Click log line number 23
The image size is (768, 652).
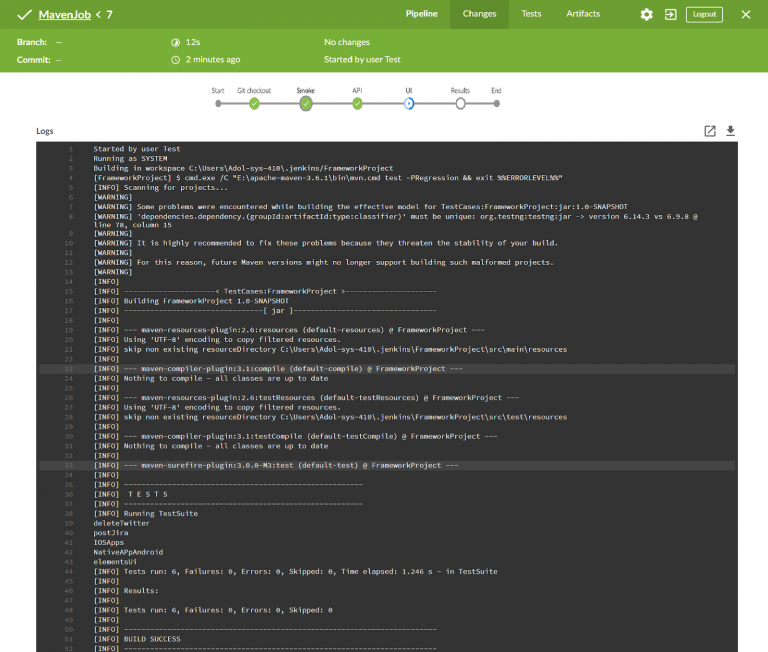click(x=69, y=369)
